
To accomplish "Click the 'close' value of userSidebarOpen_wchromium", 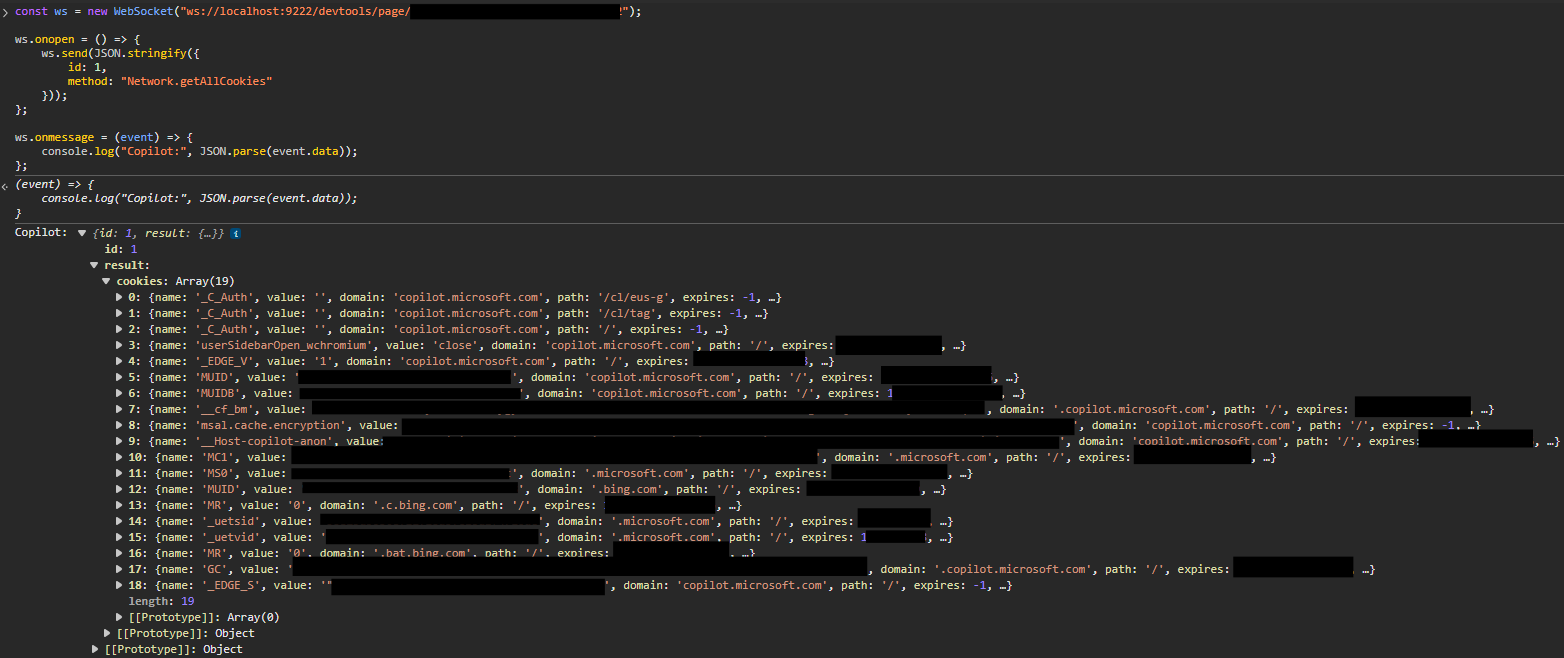I will (x=453, y=345).
